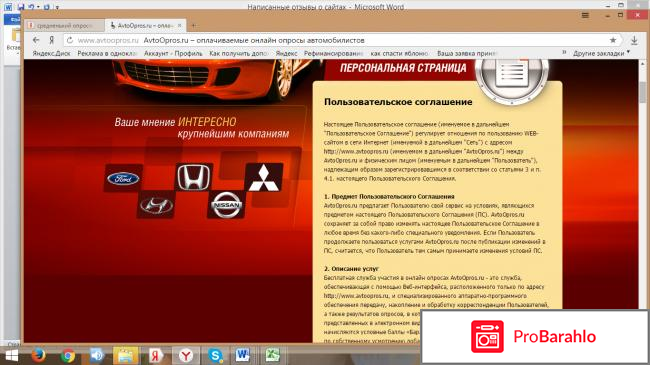The height and width of the screenshot is (365, 650).
Task: Open Skype from the taskbar
Action: point(215,355)
